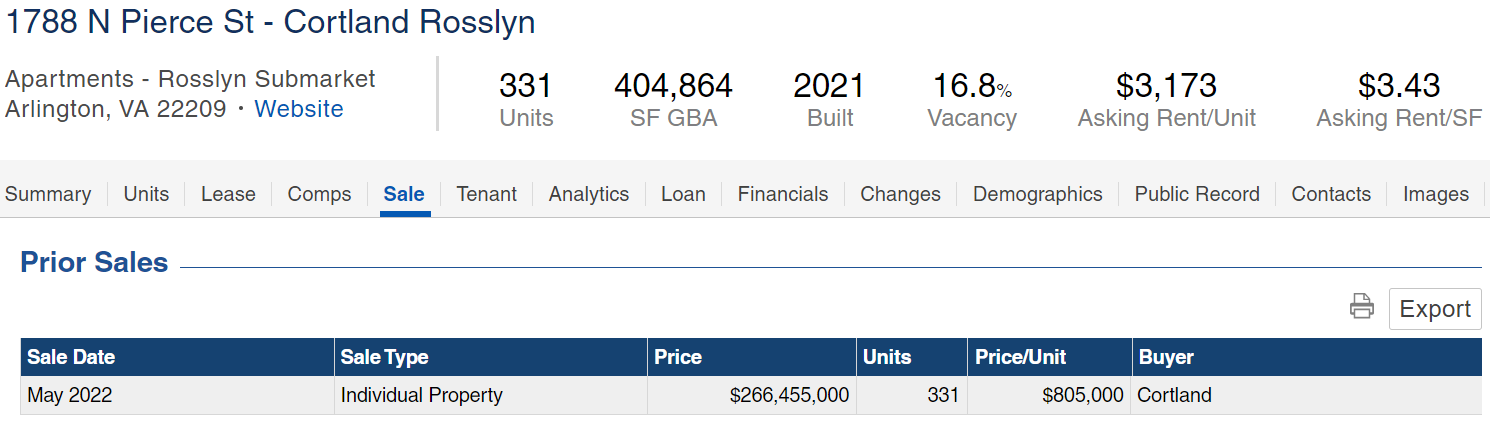The width and height of the screenshot is (1490, 427).
Task: Open the Analytics tab
Action: [589, 194]
